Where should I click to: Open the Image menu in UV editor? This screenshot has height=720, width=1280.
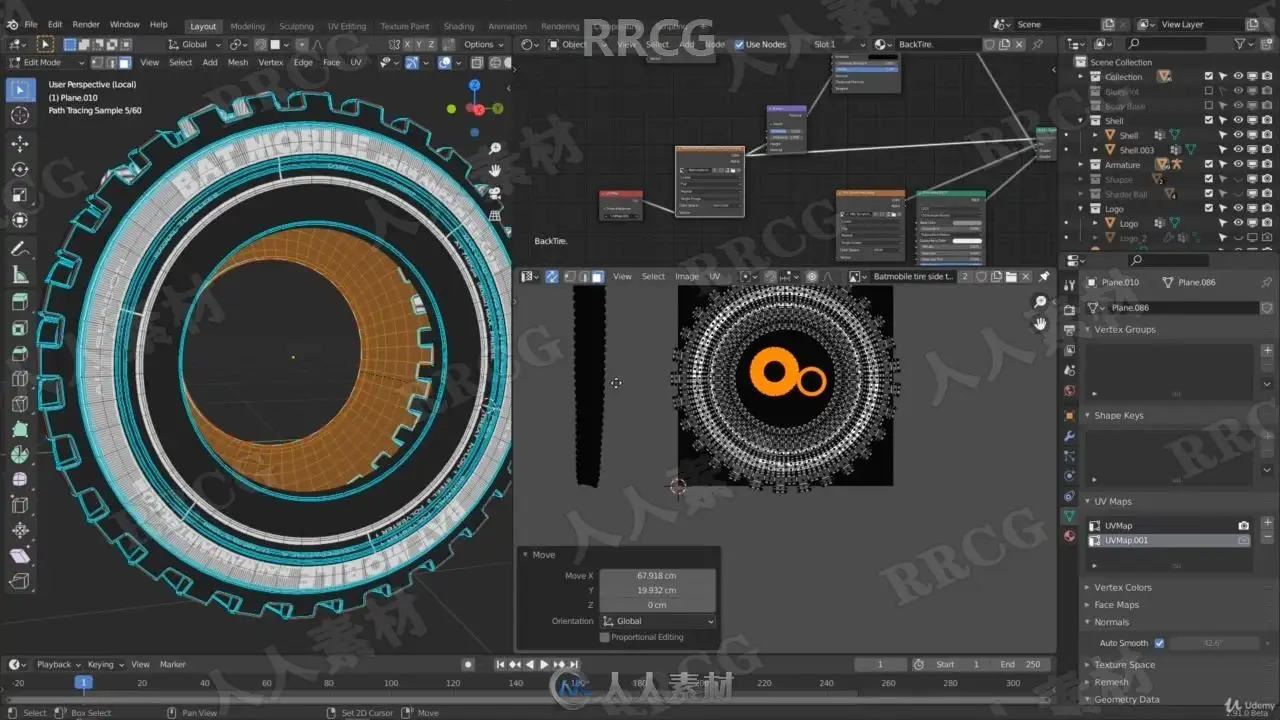pos(686,276)
